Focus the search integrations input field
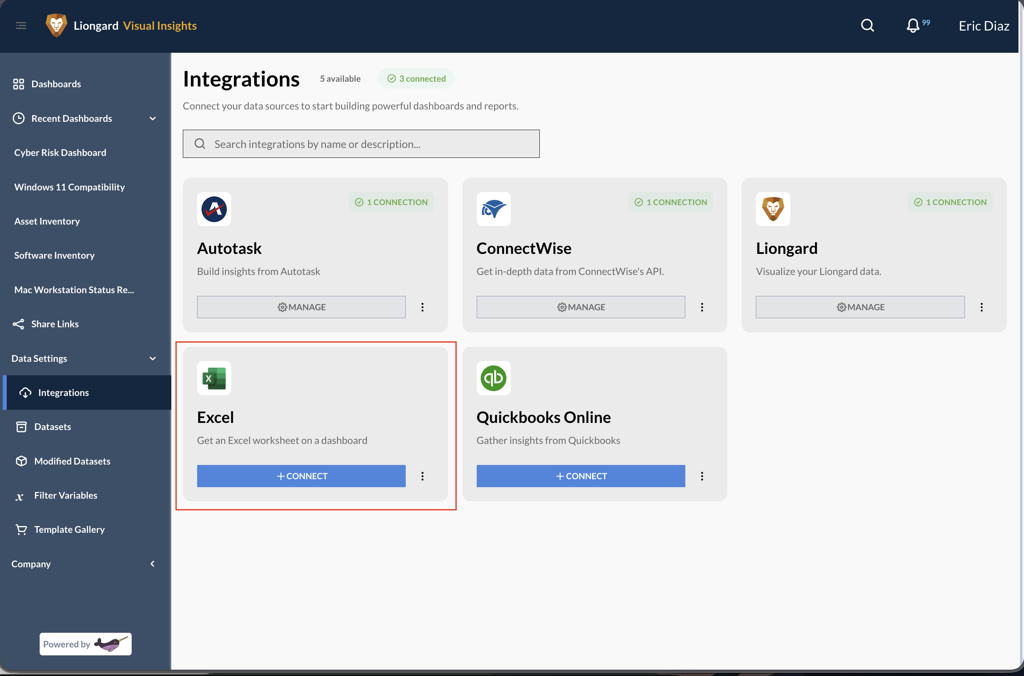 click(x=361, y=144)
